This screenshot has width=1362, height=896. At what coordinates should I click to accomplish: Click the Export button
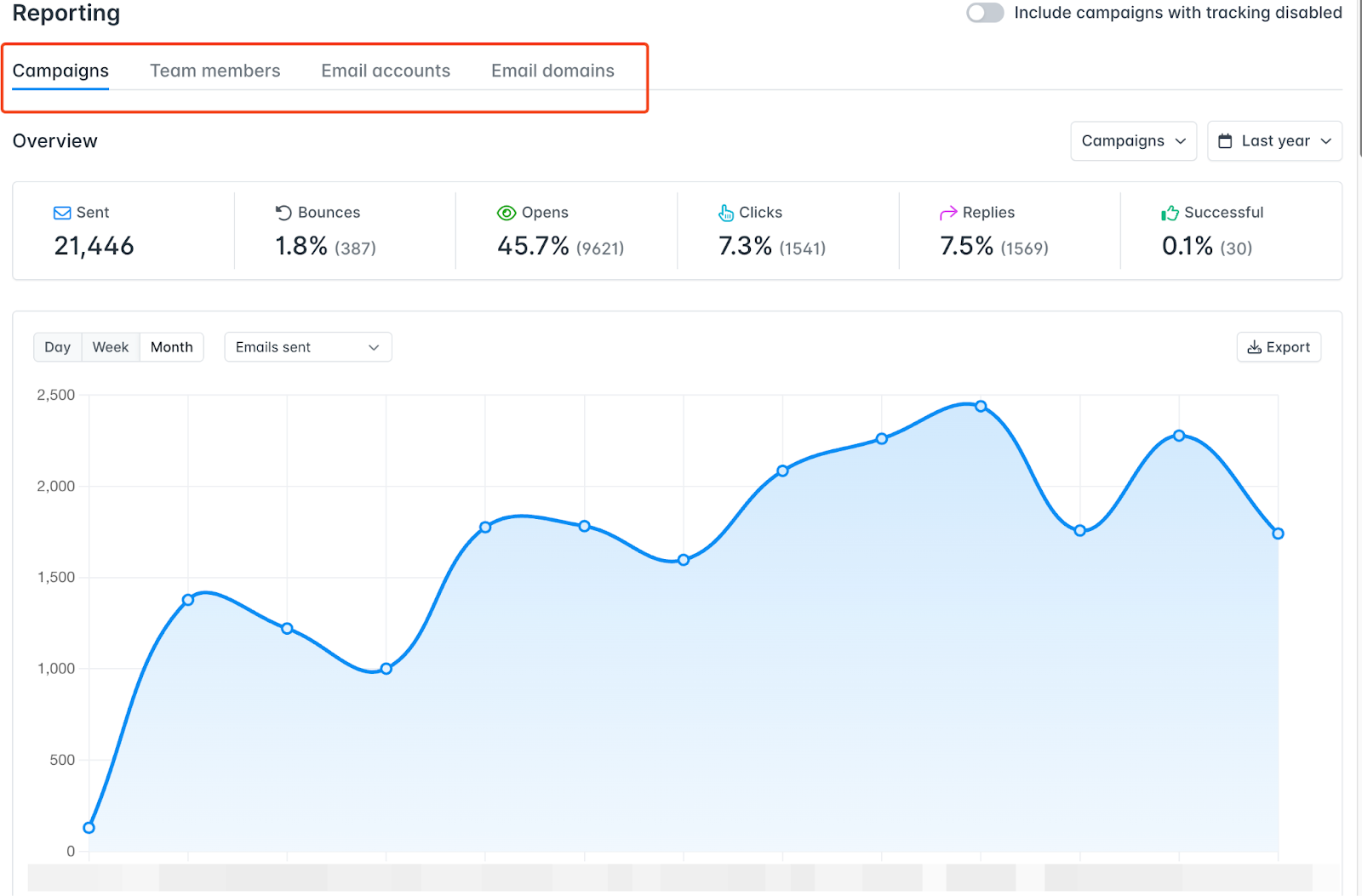point(1279,346)
